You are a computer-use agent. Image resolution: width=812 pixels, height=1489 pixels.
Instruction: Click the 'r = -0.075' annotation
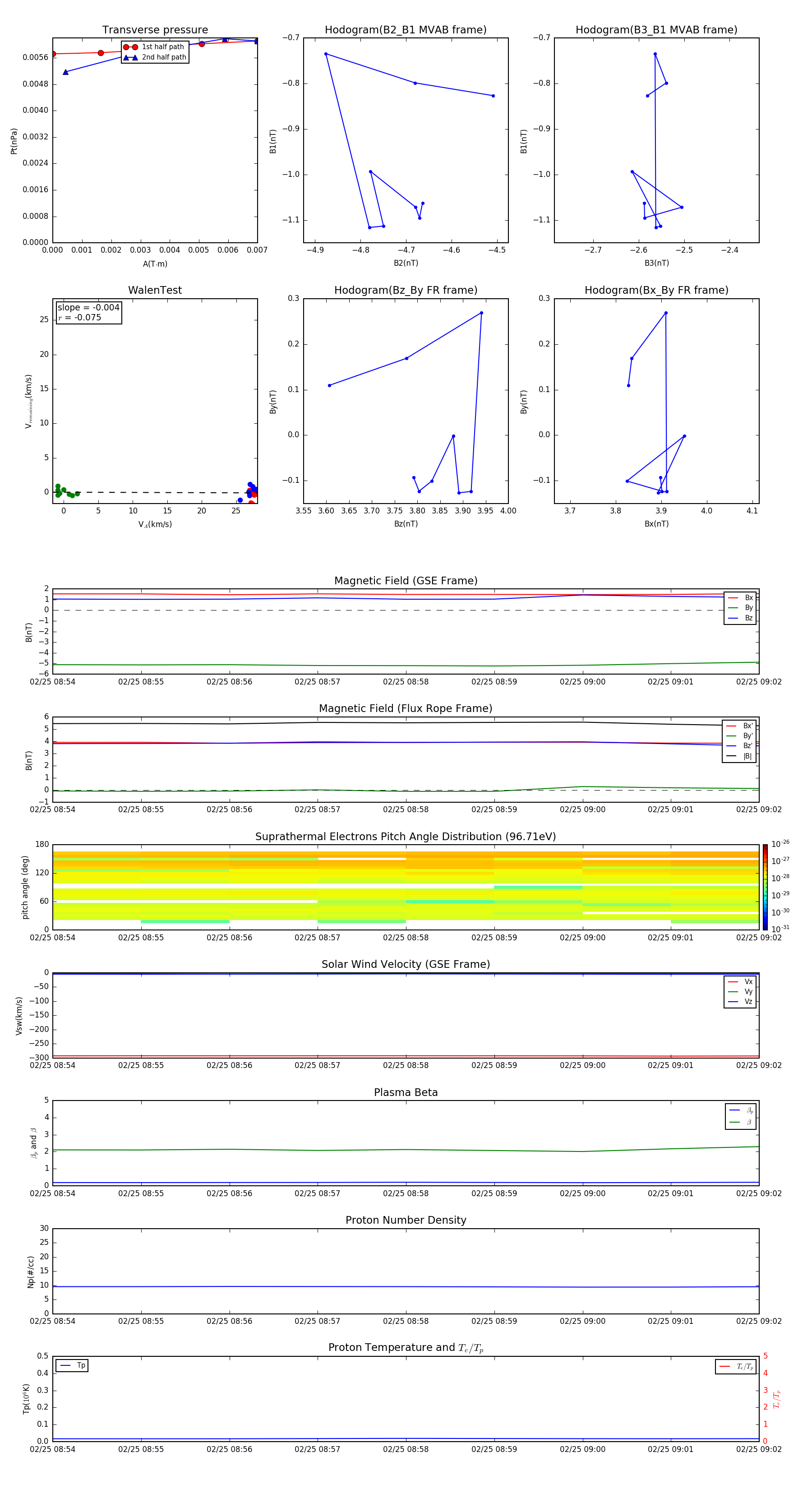click(80, 317)
